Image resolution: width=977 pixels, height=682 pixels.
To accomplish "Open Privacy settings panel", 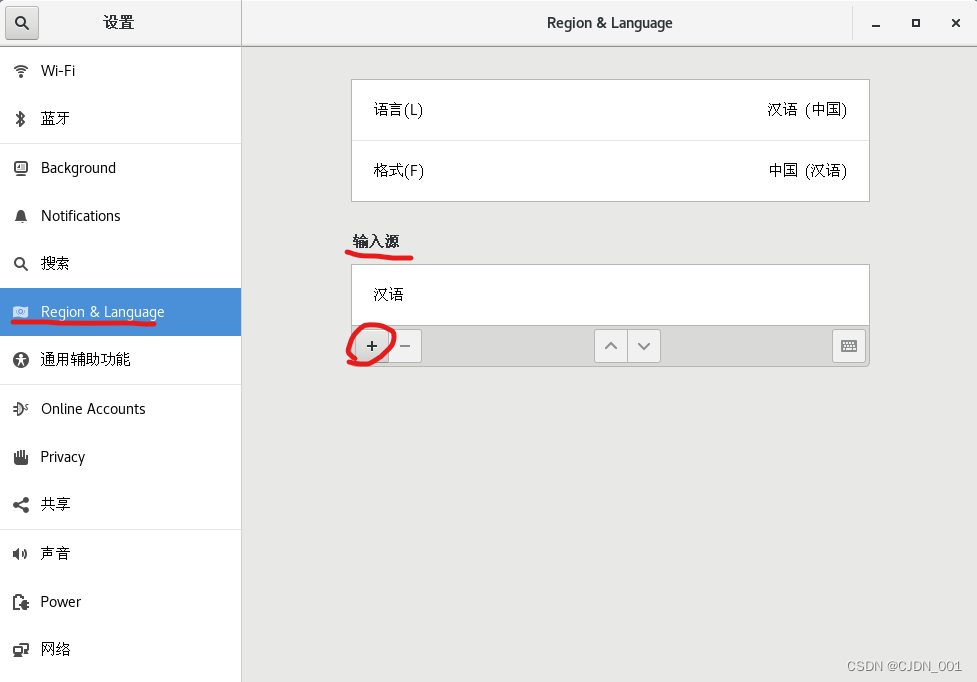I will click(x=120, y=457).
